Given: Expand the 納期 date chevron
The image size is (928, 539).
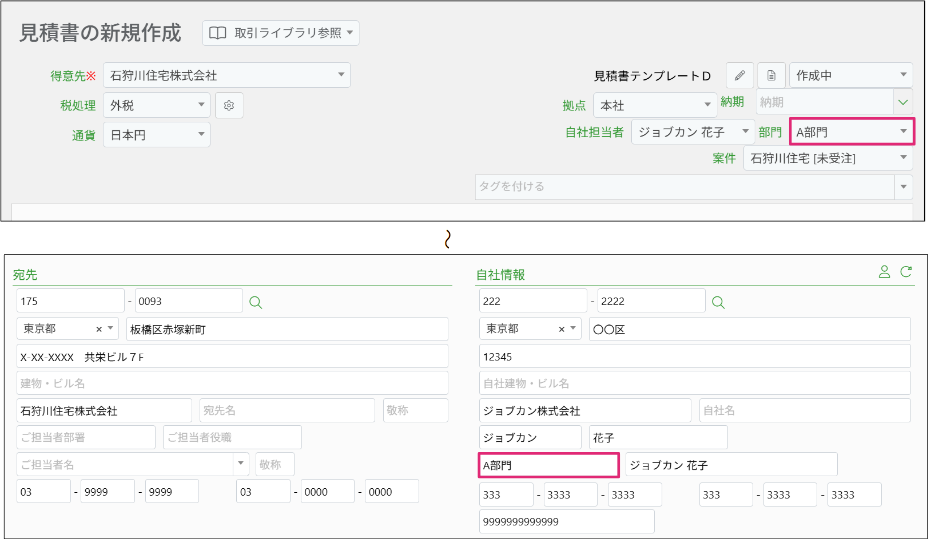Looking at the screenshot, I should click(903, 102).
